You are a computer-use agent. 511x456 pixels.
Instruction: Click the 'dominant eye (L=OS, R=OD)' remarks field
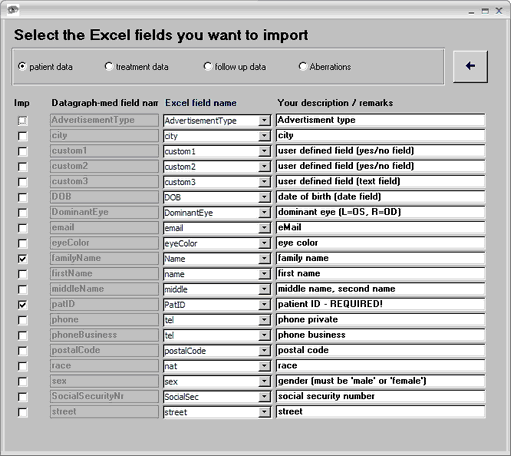pyautogui.click(x=380, y=212)
